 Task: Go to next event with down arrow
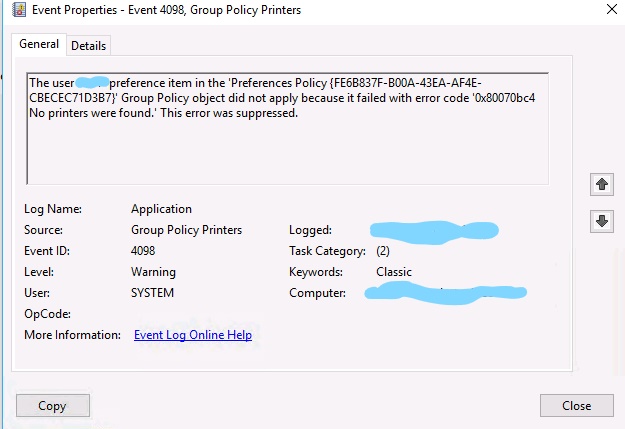[602, 221]
